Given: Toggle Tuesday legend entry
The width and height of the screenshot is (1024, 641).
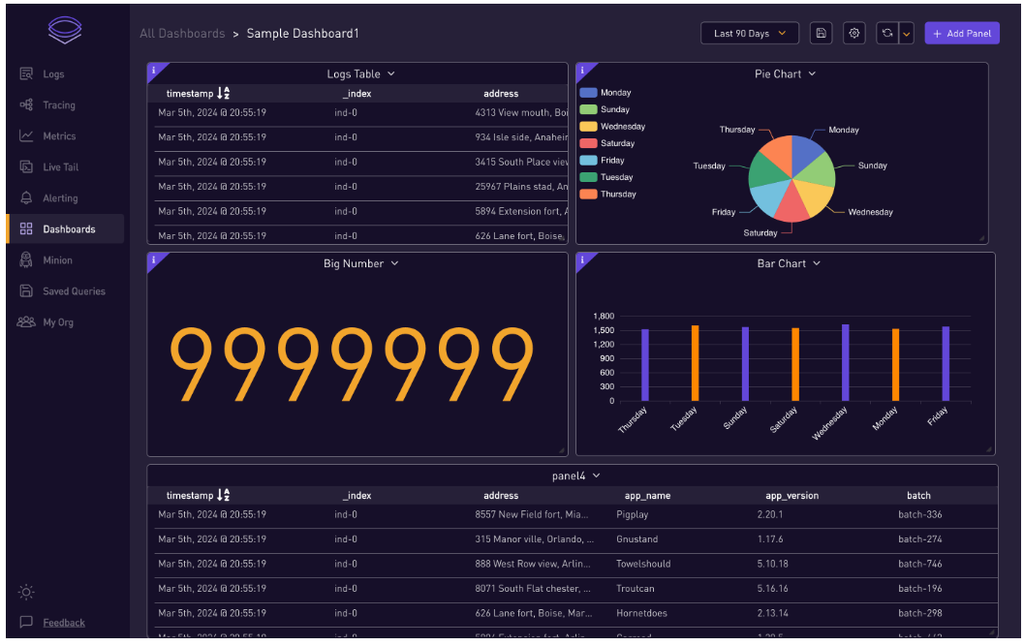Looking at the screenshot, I should click(x=607, y=178).
